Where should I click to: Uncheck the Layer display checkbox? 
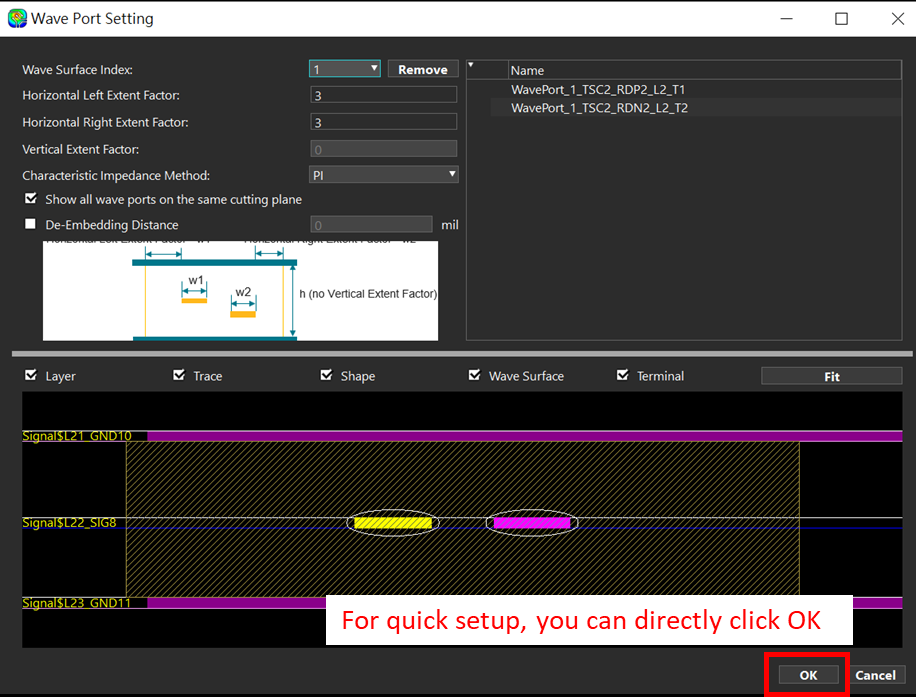(x=31, y=375)
